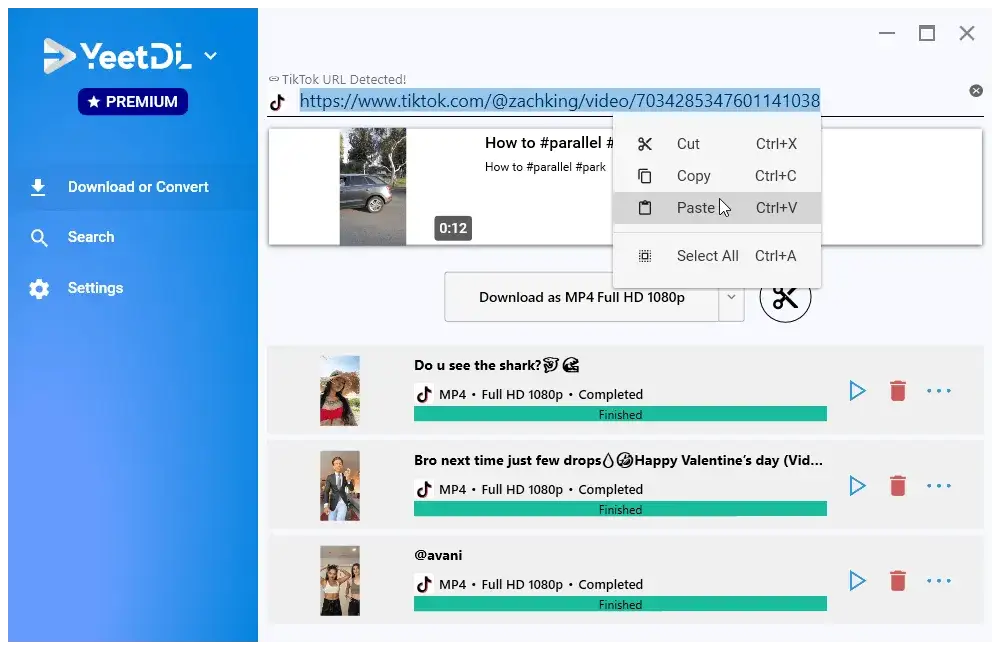
Task: Open more options for the @avani video
Action: click(x=939, y=580)
